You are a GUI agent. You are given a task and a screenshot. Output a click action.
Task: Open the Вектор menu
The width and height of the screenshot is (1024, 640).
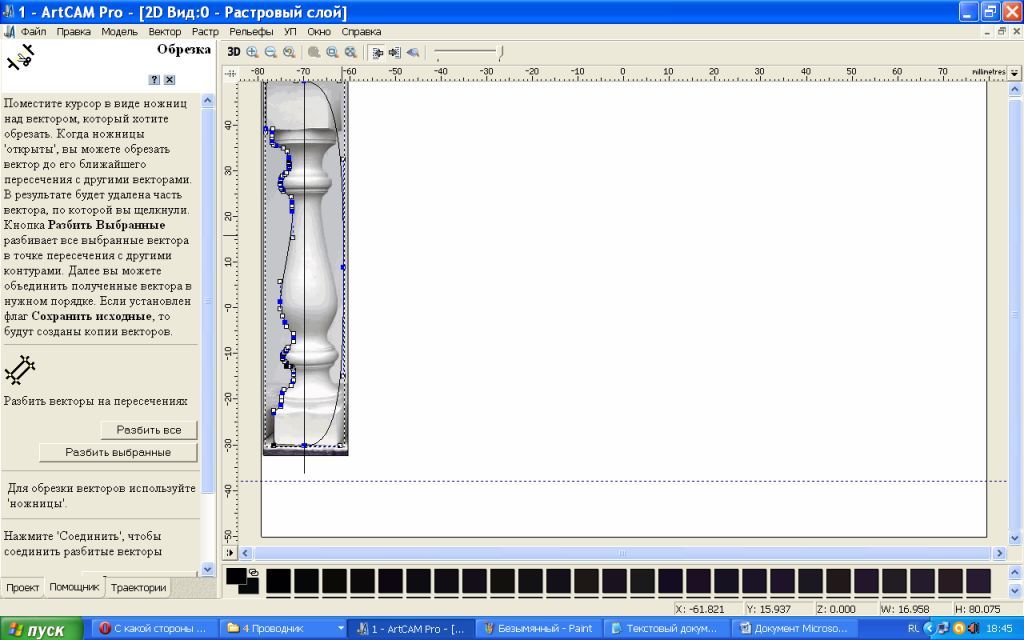(165, 31)
